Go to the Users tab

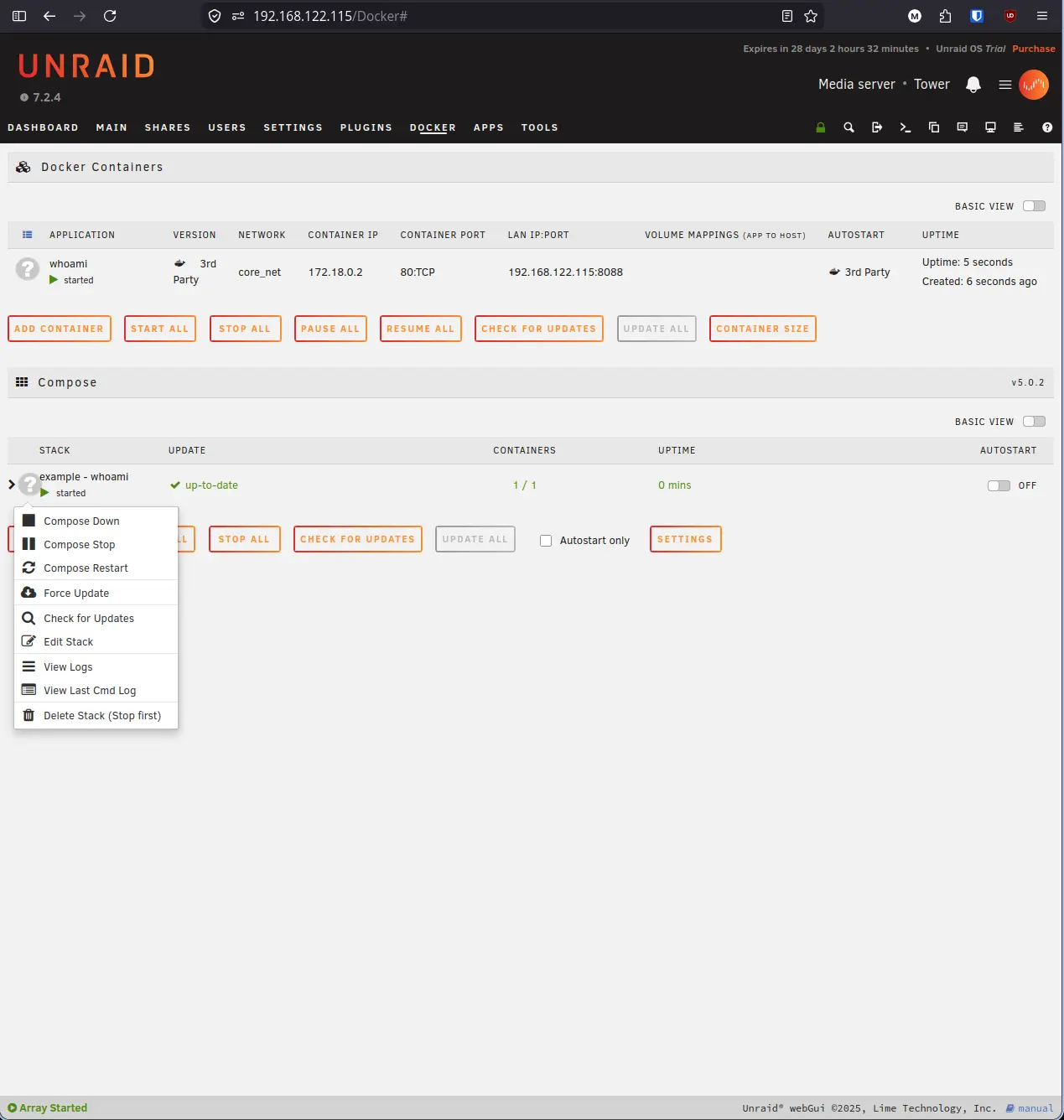tap(227, 127)
